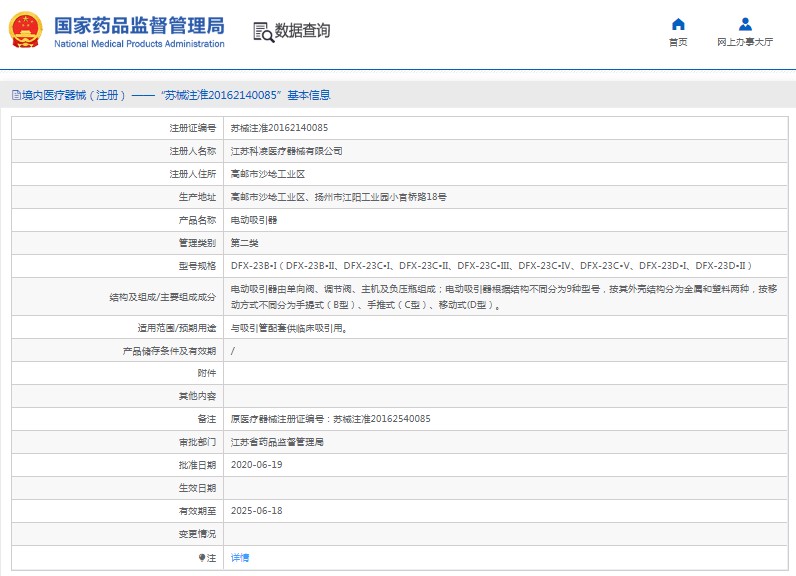Select registrant address 高邮市沙埝工业区
This screenshot has height=576, width=796.
pyautogui.click(x=268, y=174)
